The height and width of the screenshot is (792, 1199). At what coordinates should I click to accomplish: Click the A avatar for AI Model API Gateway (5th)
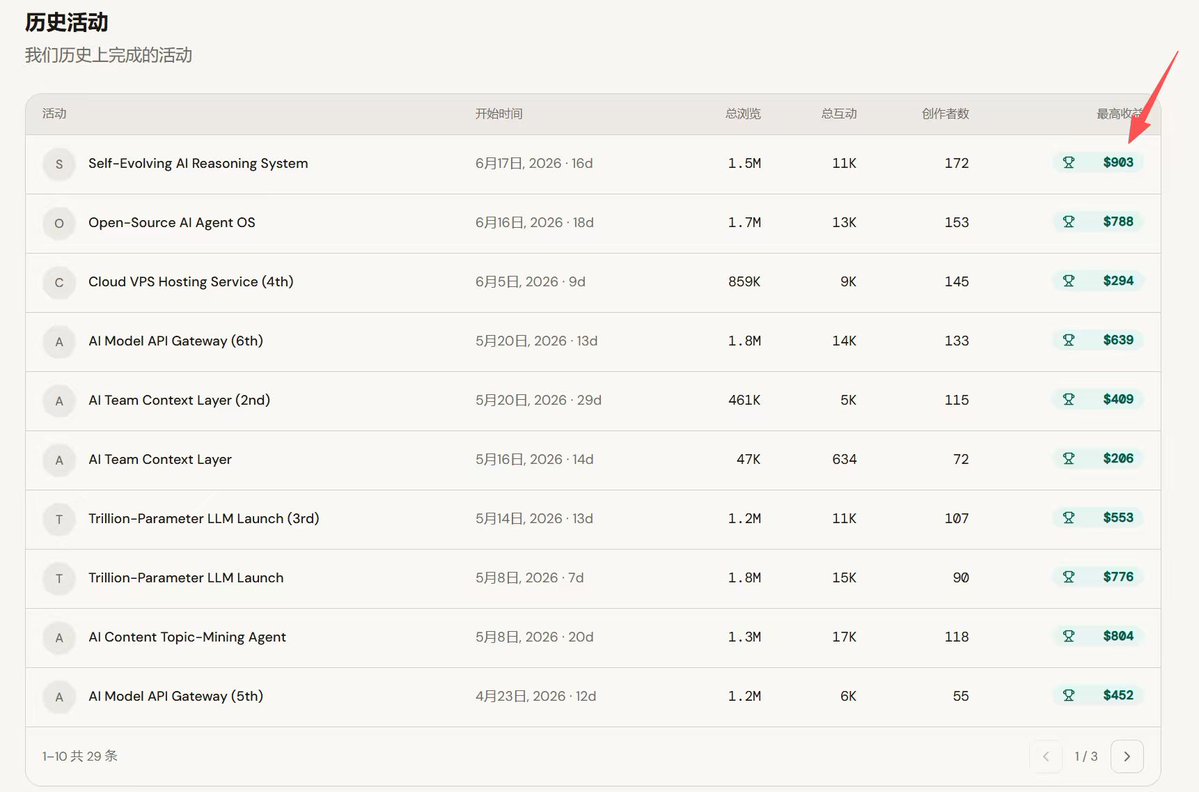coord(59,697)
